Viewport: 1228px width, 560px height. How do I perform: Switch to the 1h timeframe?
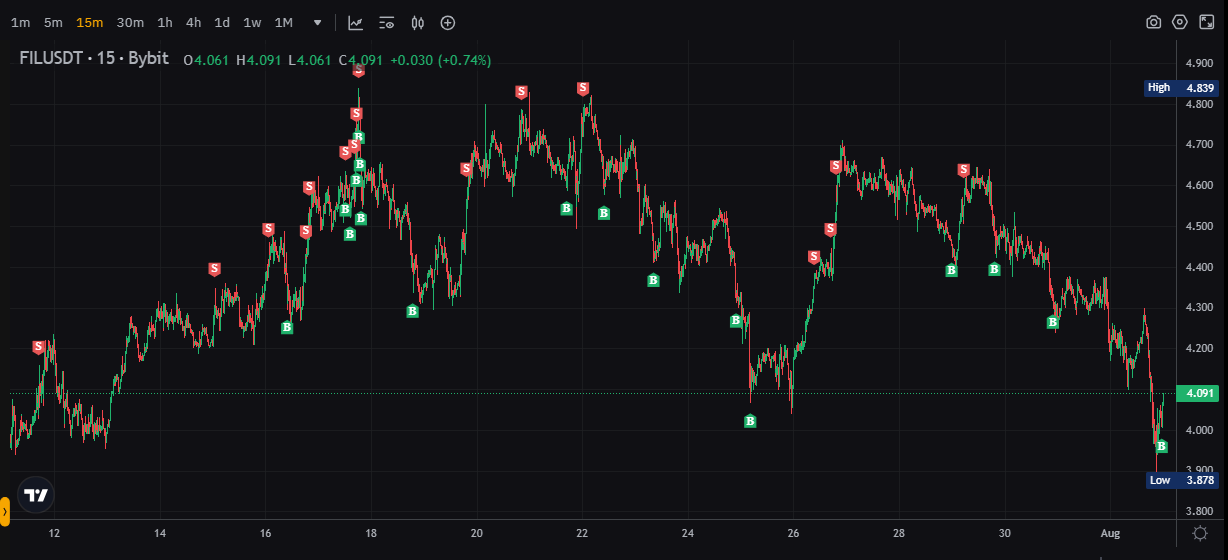point(165,22)
